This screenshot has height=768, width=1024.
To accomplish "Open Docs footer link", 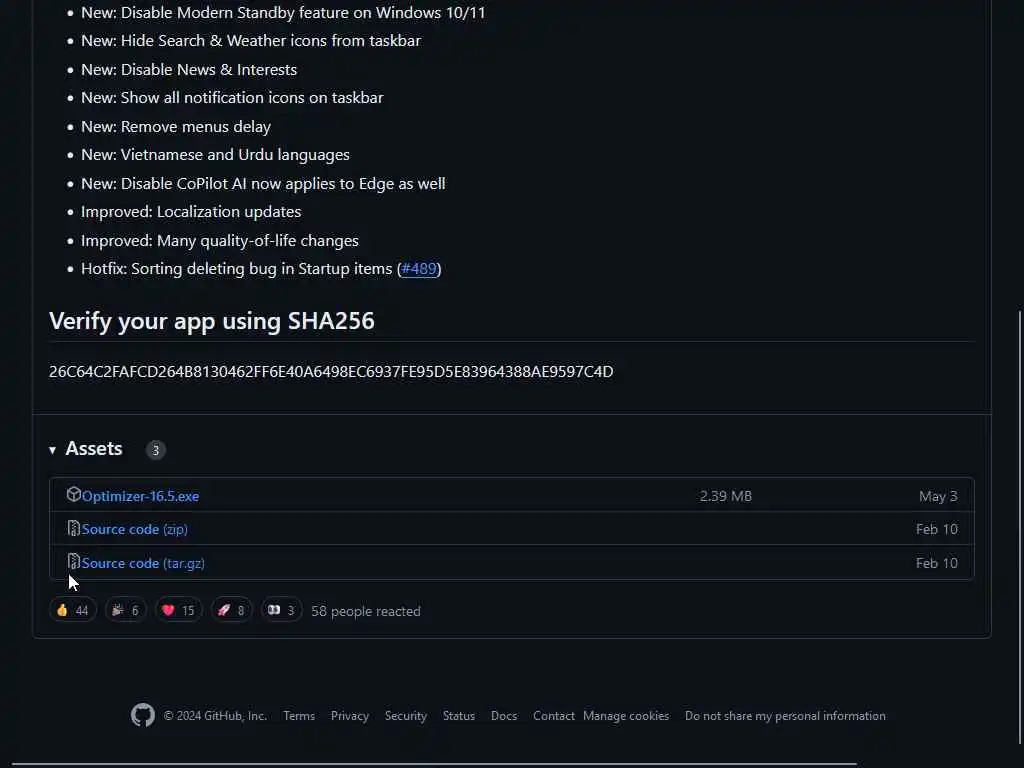I will [504, 716].
